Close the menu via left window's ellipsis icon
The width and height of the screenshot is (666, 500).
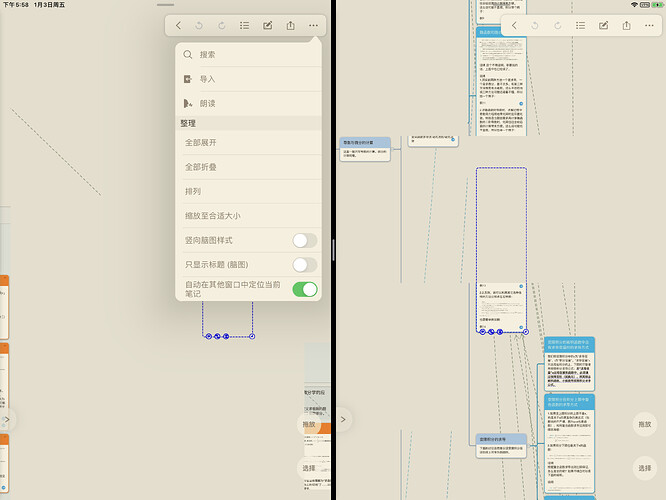pos(313,25)
